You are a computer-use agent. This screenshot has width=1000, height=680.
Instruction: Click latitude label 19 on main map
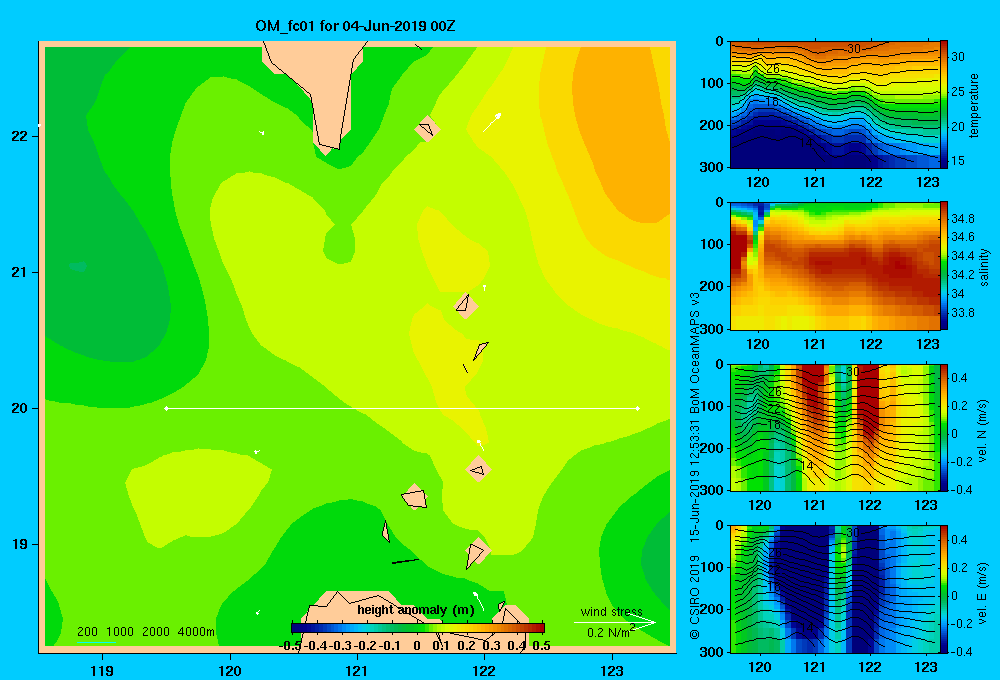coord(19,544)
